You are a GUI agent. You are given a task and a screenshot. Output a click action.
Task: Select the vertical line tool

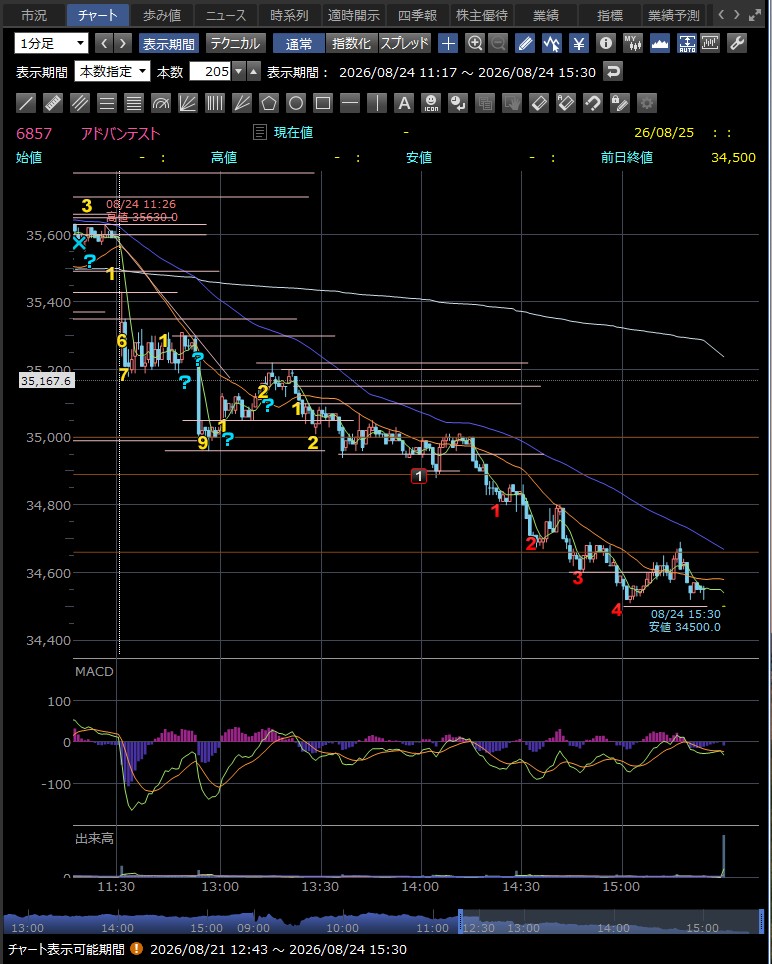click(x=377, y=103)
